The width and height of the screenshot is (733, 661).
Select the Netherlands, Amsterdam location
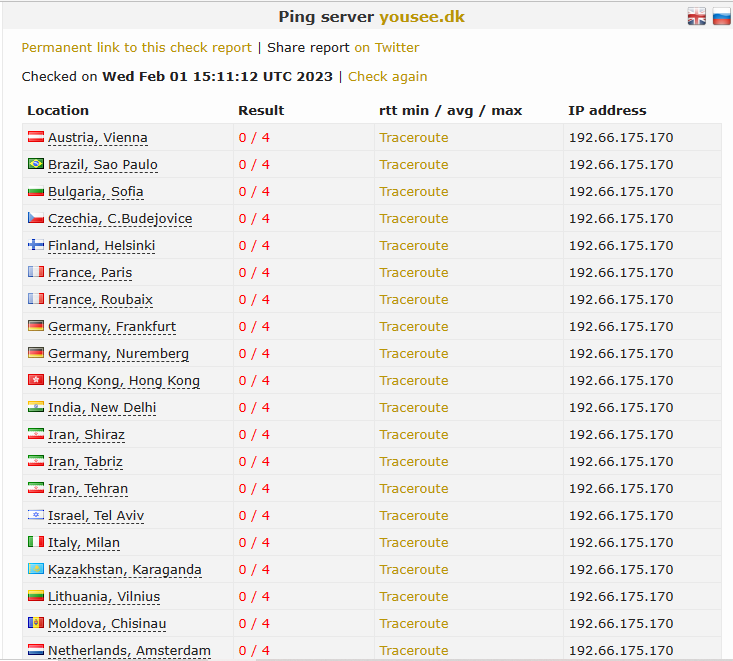pos(129,651)
